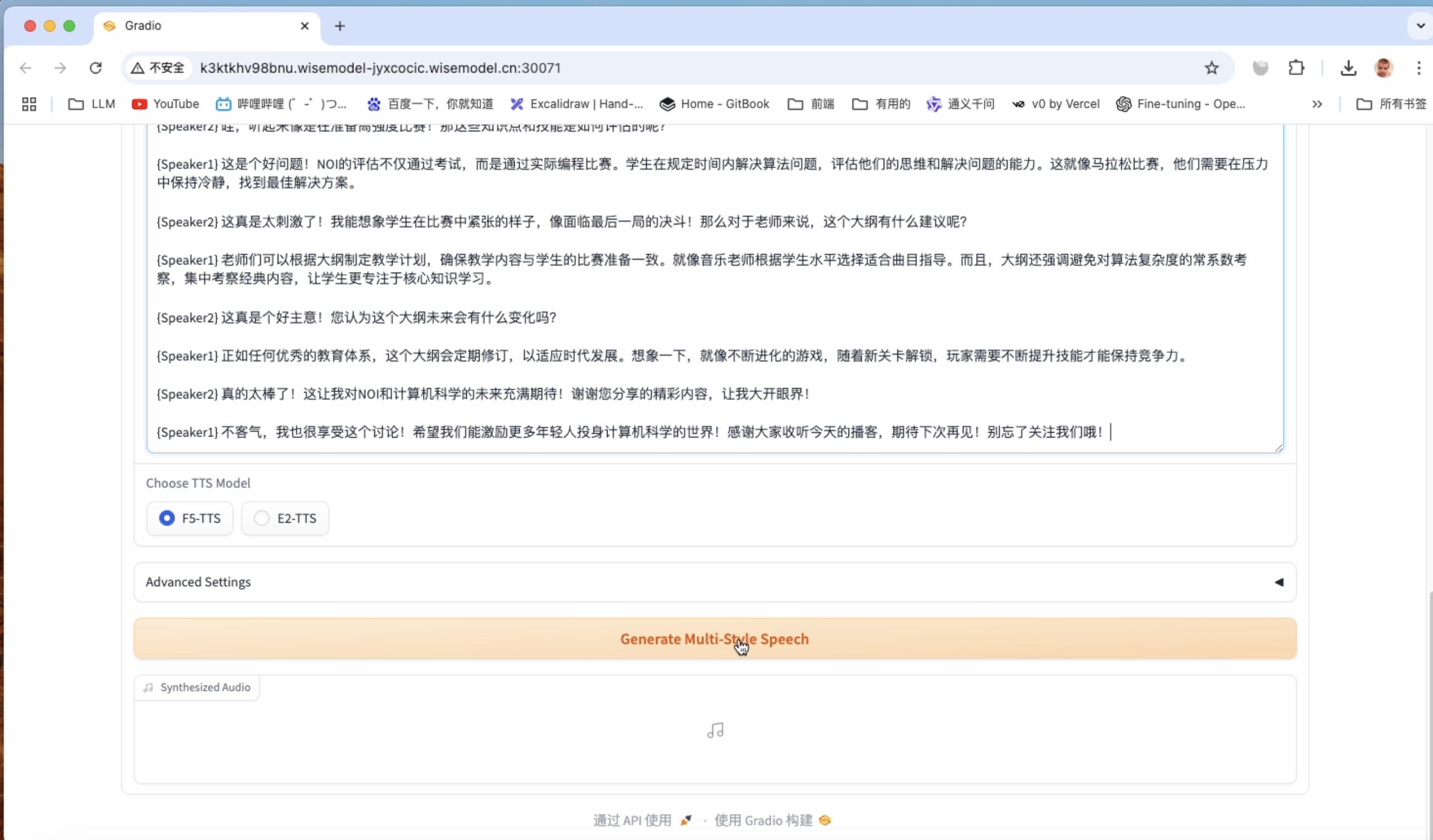Screen dimensions: 1433x840
Task: Collapse the Advanced Settings section
Action: point(1278,582)
